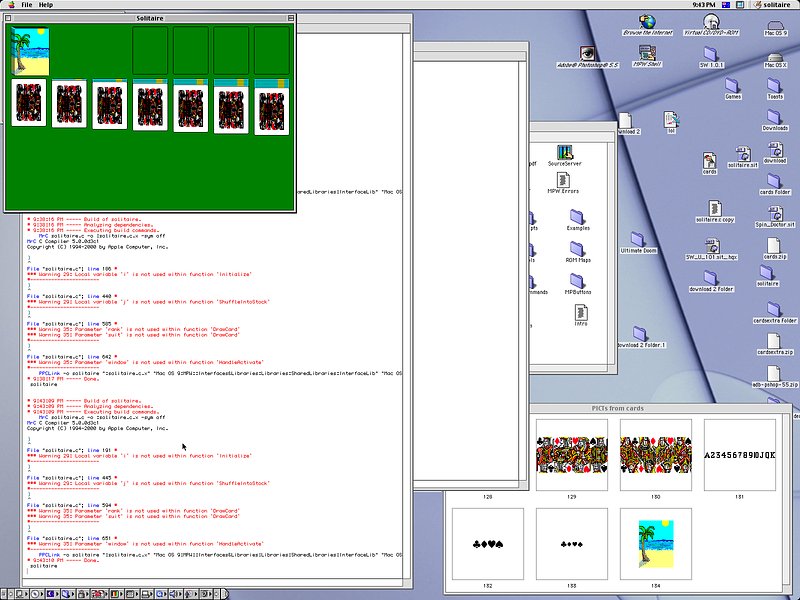Open the Help menu
Image resolution: width=800 pixels, height=600 pixels.
pos(46,5)
